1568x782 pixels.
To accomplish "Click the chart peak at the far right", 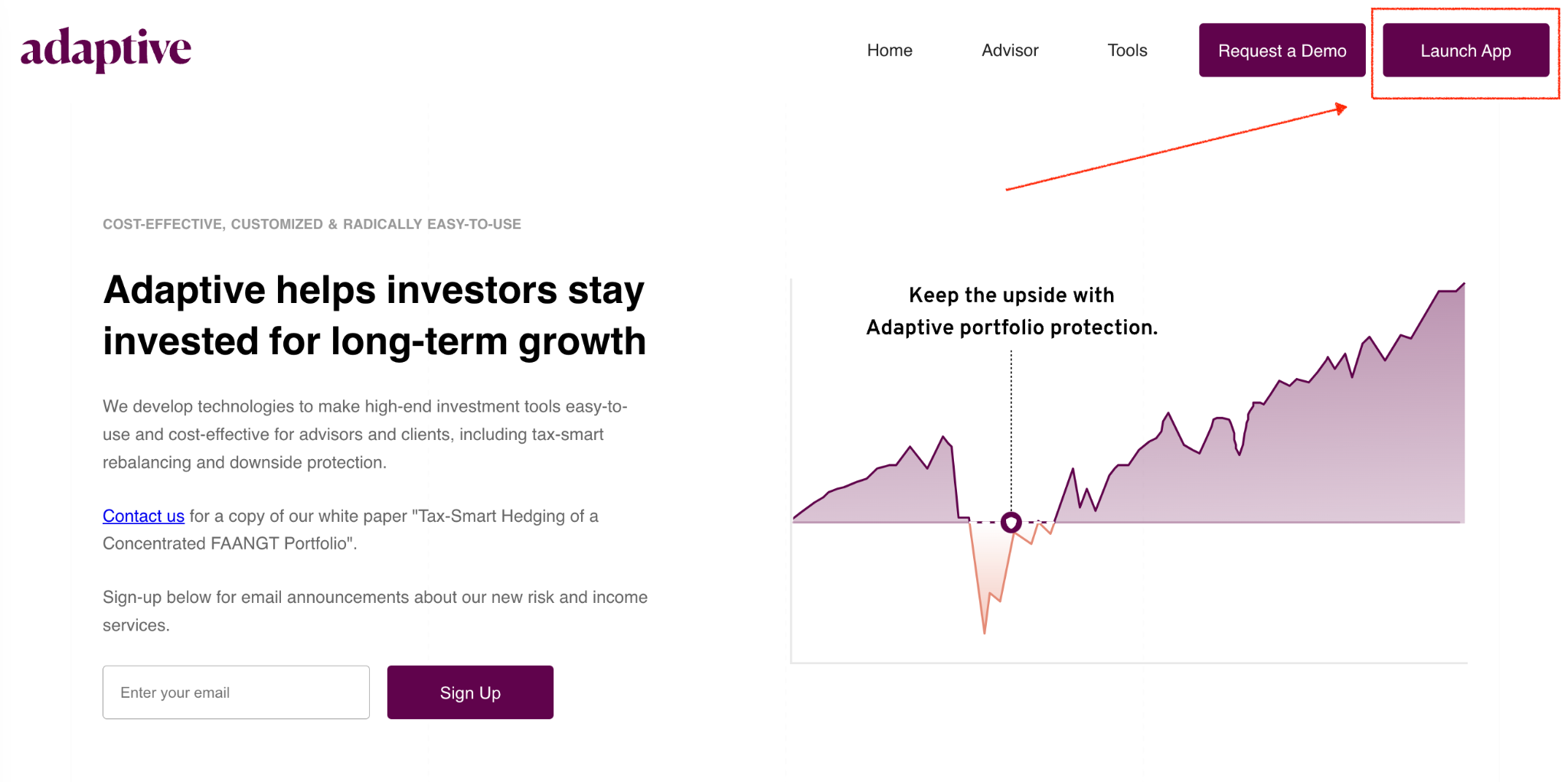I will [x=1461, y=286].
